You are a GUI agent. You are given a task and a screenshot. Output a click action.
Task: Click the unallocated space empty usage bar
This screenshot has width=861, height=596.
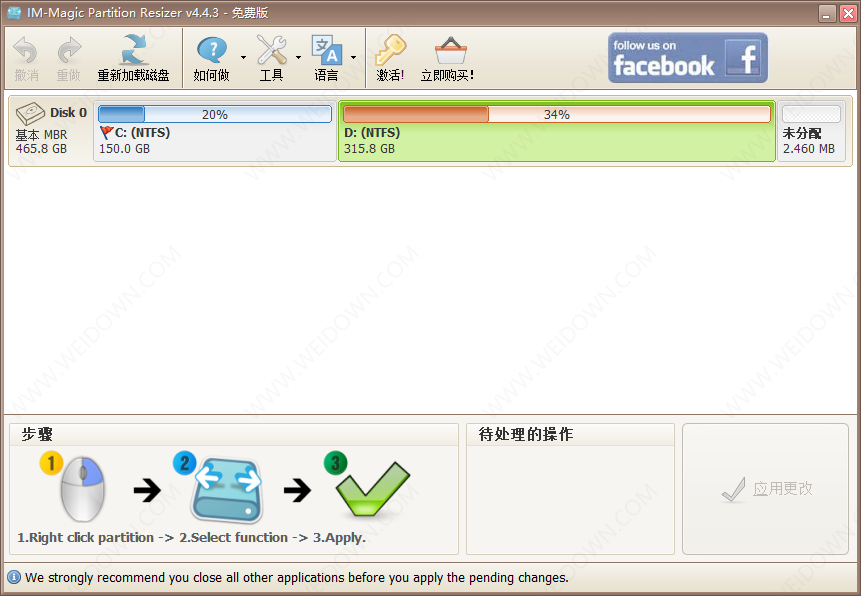(811, 114)
